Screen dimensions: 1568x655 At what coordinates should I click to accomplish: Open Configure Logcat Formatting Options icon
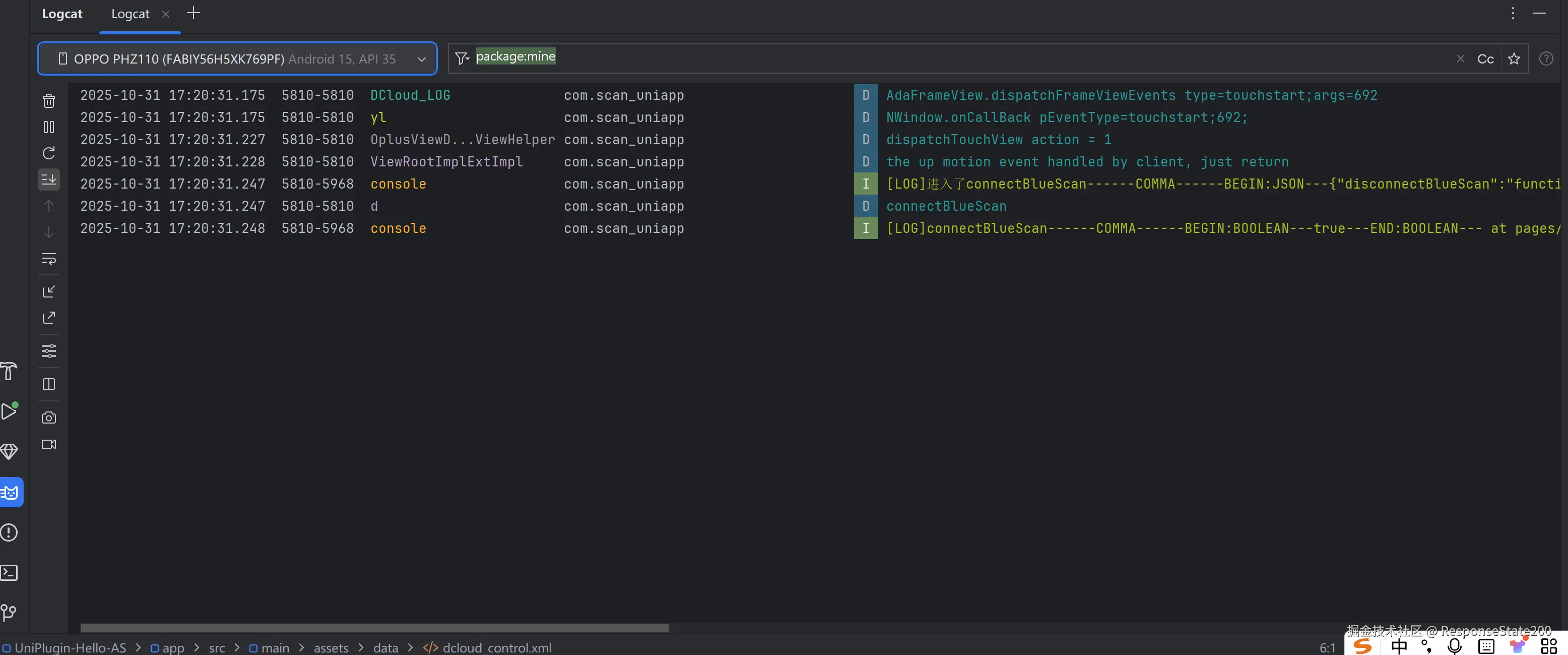point(49,351)
